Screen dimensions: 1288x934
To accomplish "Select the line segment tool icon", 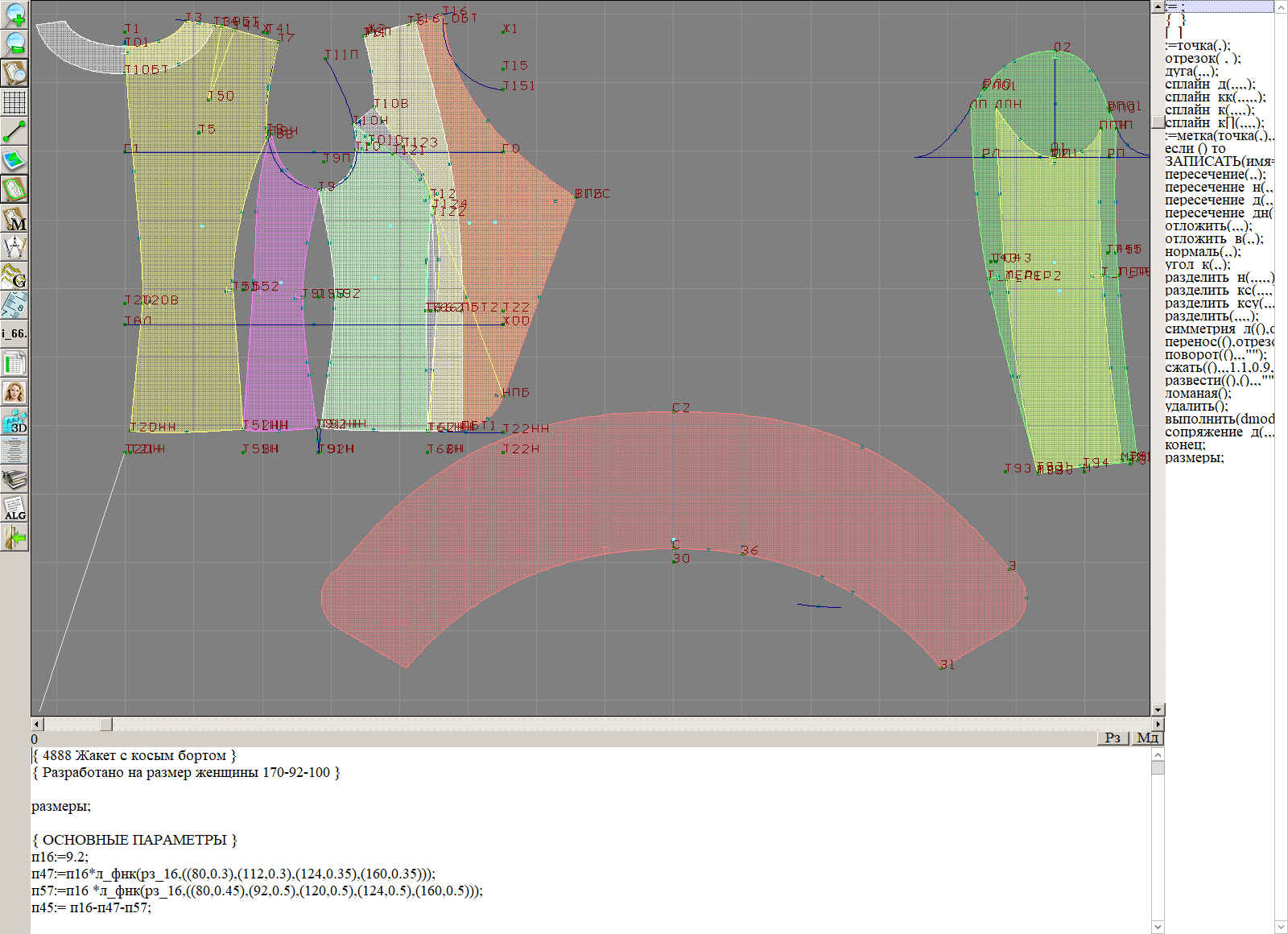I will tap(14, 131).
